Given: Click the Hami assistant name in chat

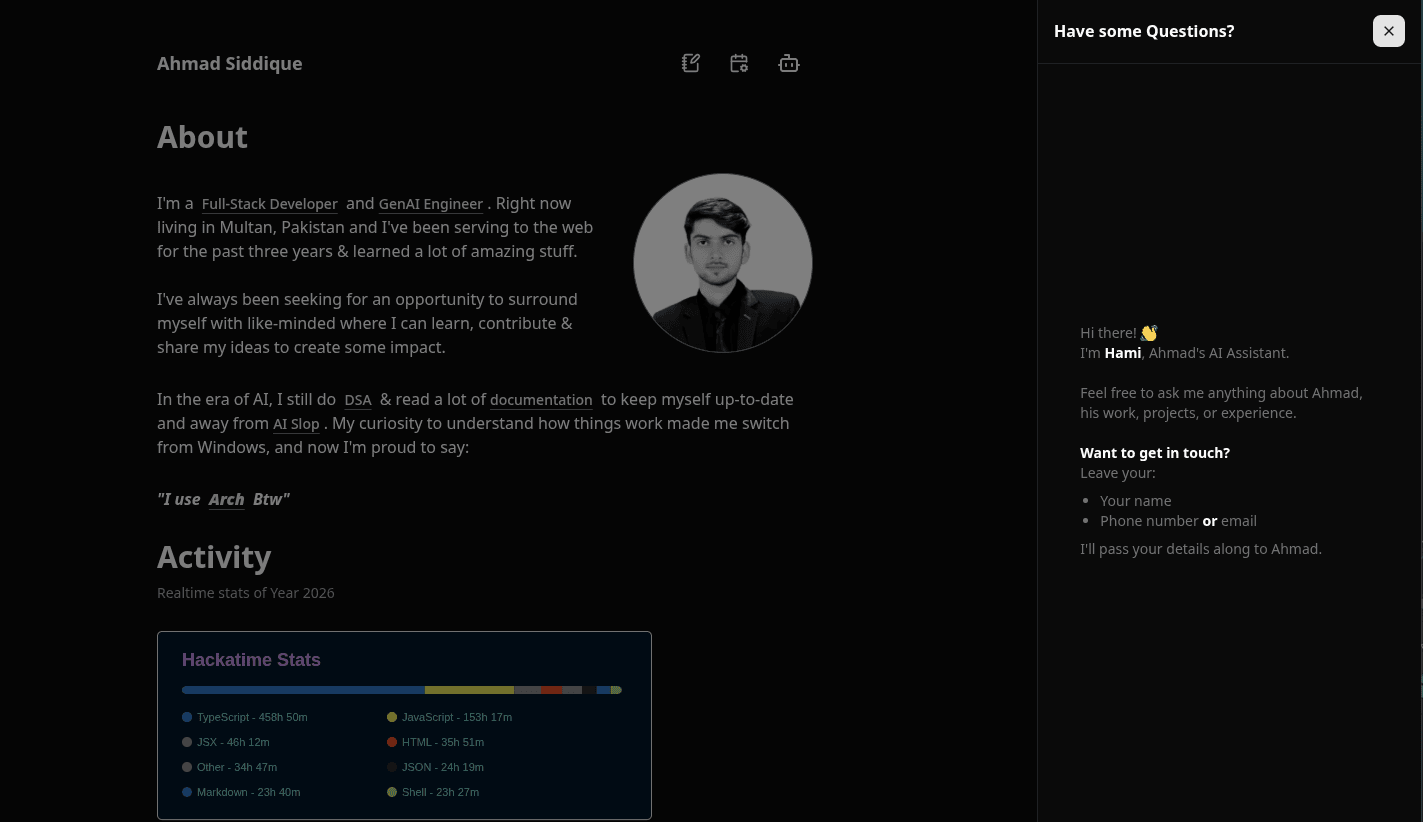Looking at the screenshot, I should [x=1123, y=353].
